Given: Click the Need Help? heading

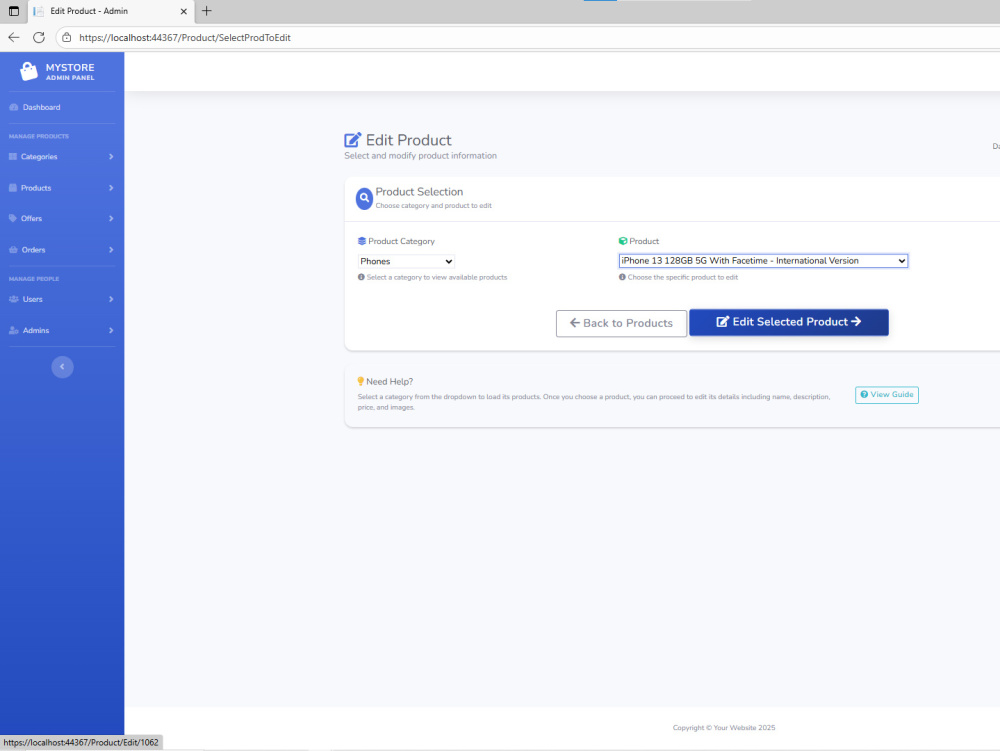Looking at the screenshot, I should [x=390, y=381].
